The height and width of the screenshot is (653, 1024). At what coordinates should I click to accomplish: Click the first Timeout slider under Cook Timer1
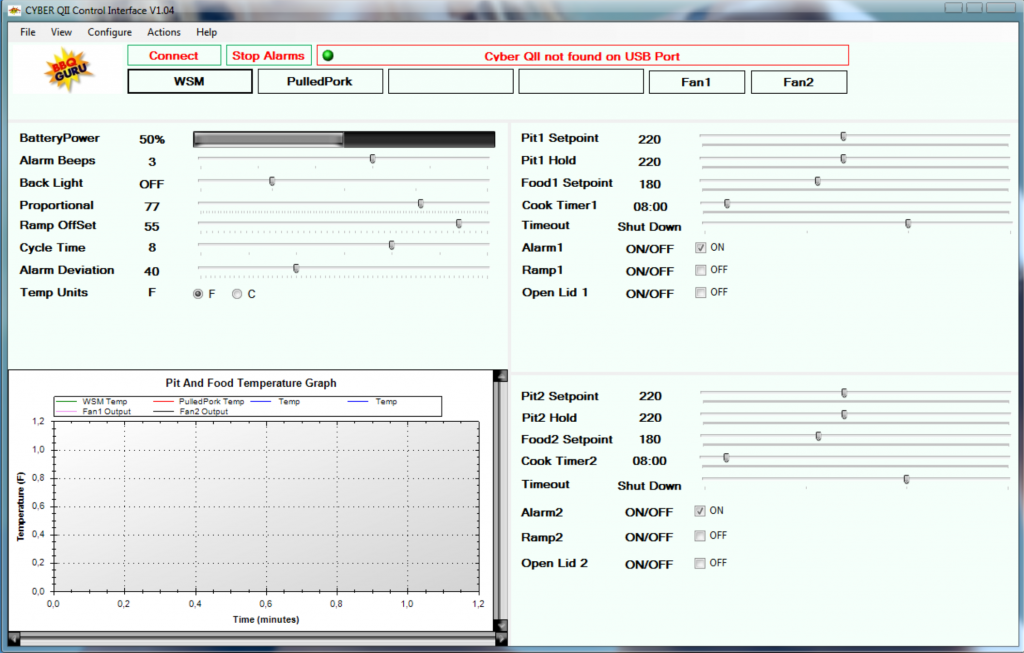pyautogui.click(x=856, y=225)
